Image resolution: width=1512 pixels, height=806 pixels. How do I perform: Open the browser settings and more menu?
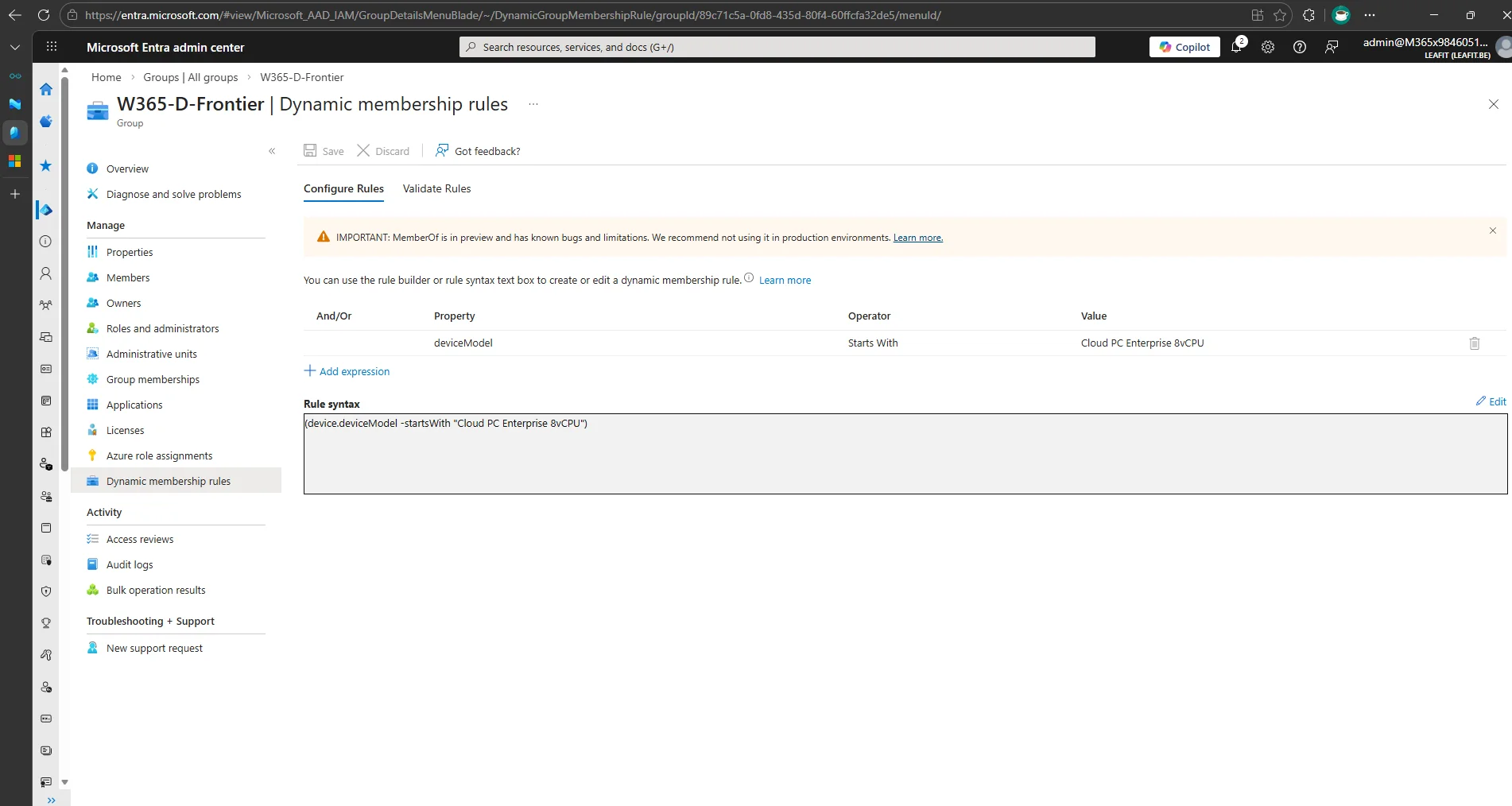point(1369,15)
